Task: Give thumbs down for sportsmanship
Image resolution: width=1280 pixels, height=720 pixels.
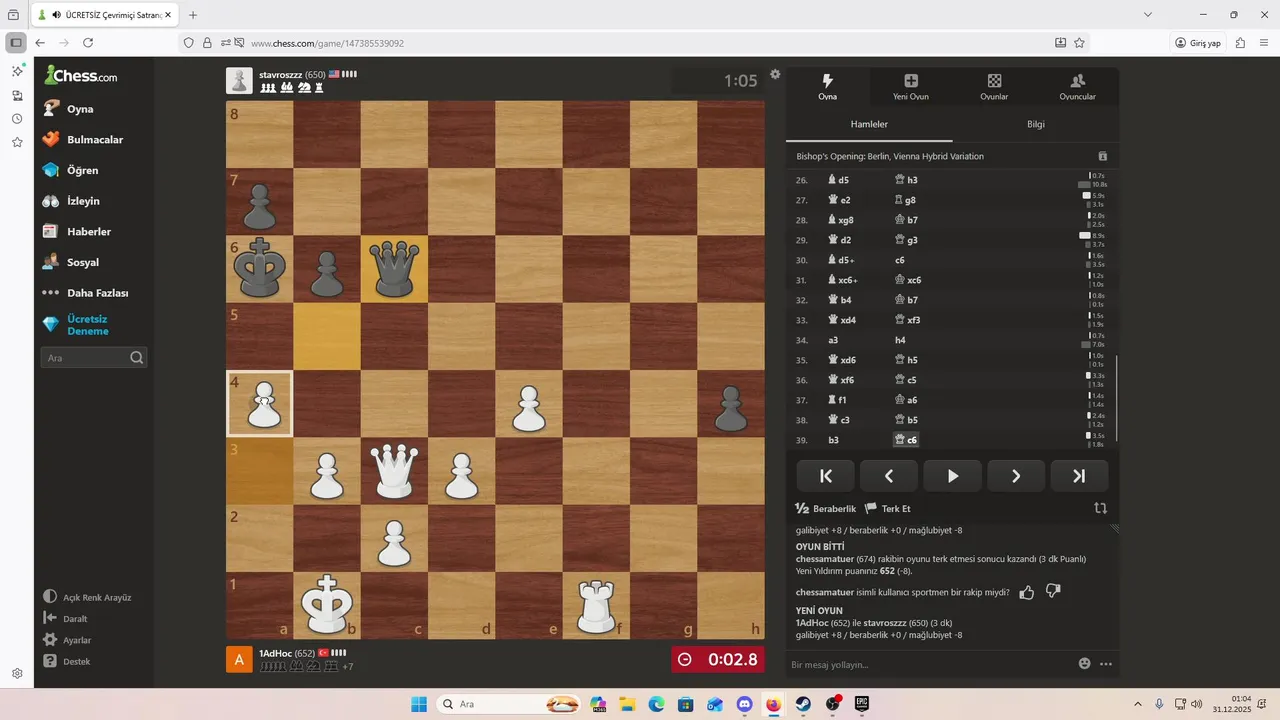Action: tap(1053, 592)
